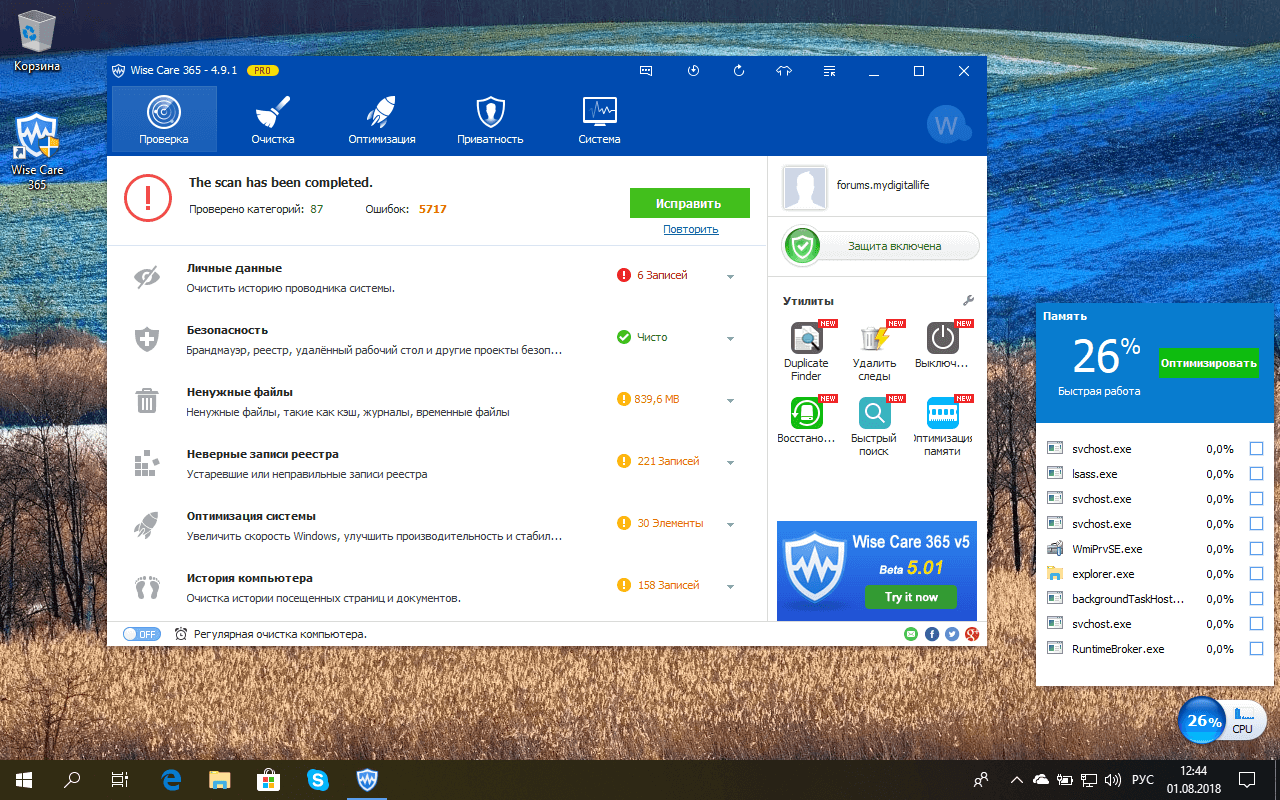Open the Приватность tab
Image resolution: width=1280 pixels, height=800 pixels.
pos(490,119)
